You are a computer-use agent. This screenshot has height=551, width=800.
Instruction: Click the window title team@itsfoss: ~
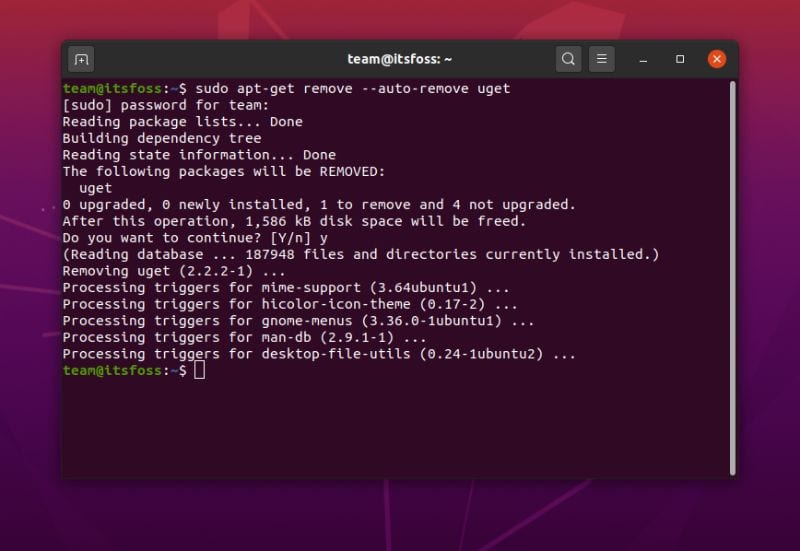[x=399, y=59]
